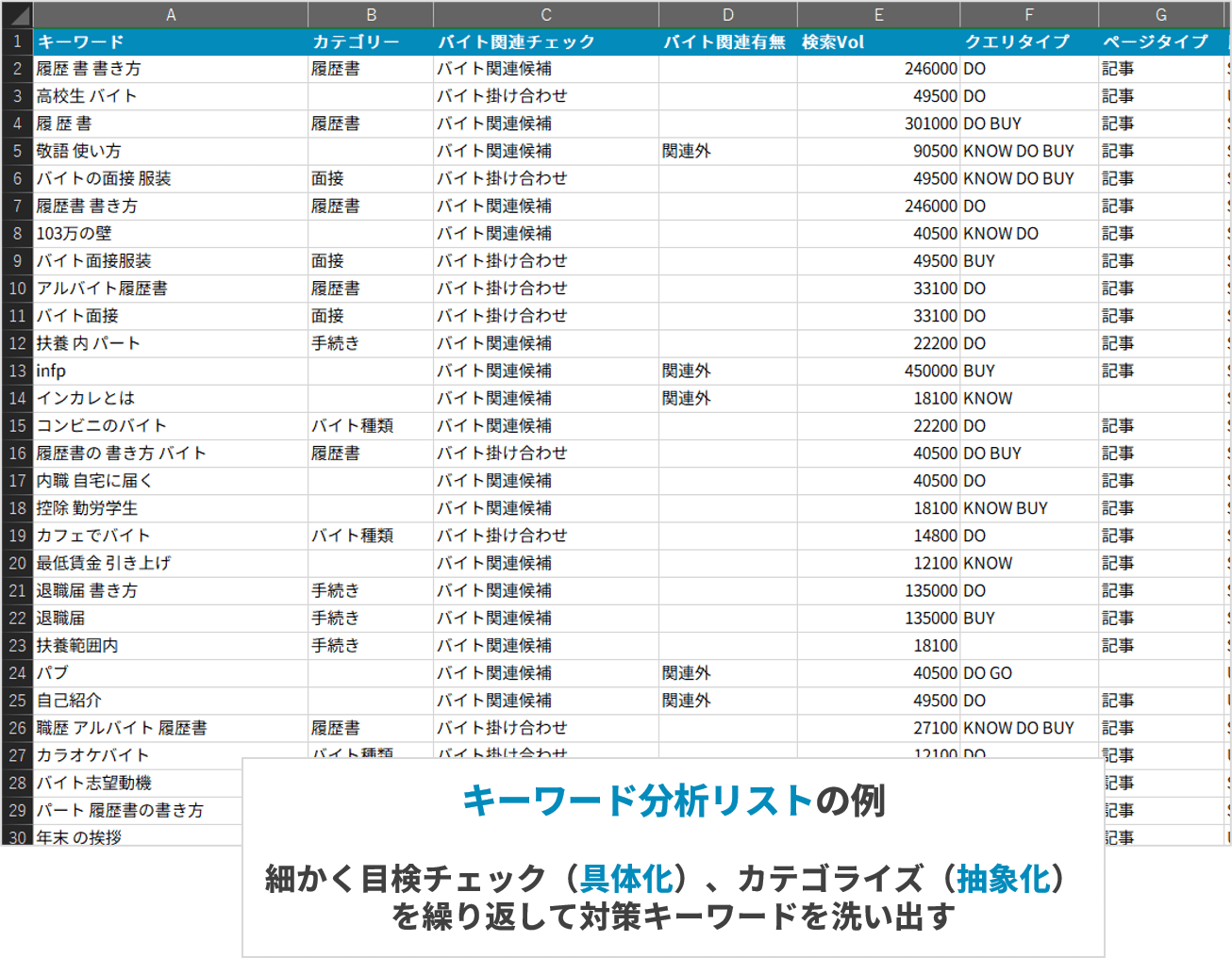
Task: Click the カテゴリー header cell
Action: pyautogui.click(x=371, y=41)
